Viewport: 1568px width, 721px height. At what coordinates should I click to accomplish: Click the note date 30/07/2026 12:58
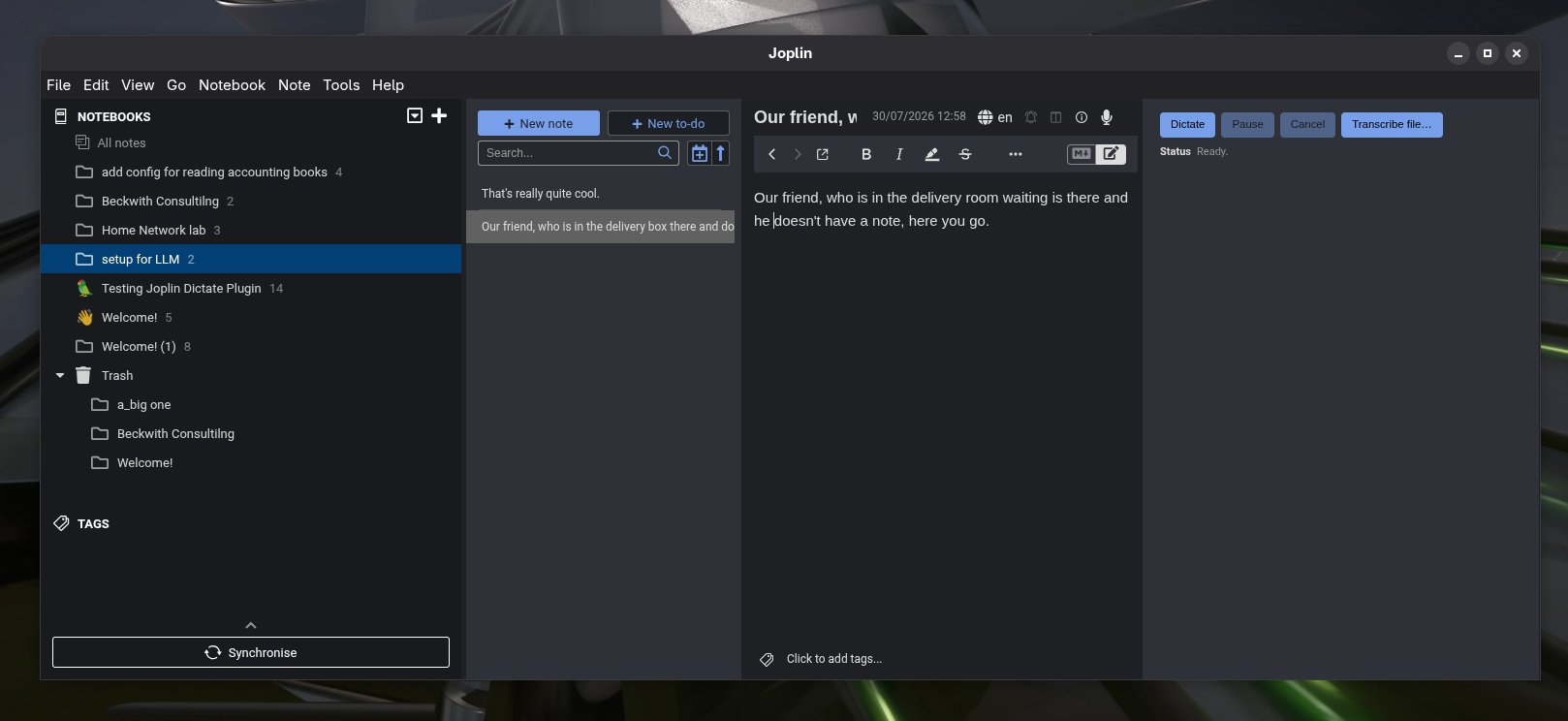click(x=919, y=116)
